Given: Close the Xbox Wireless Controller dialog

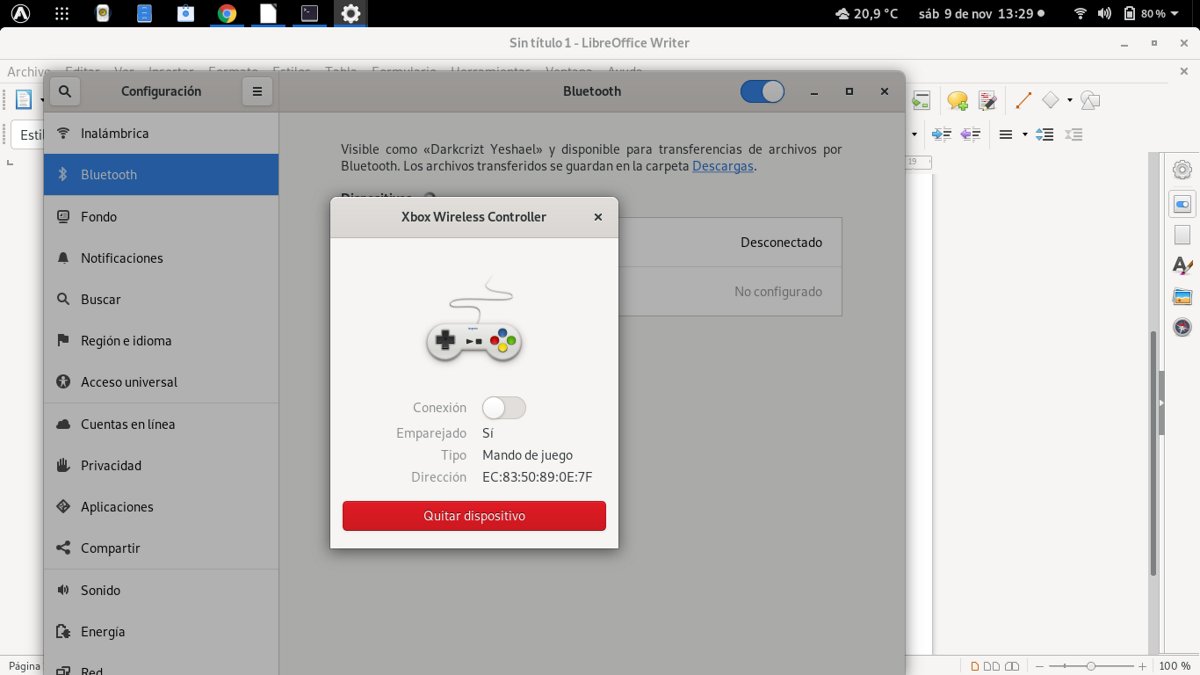Looking at the screenshot, I should [598, 217].
